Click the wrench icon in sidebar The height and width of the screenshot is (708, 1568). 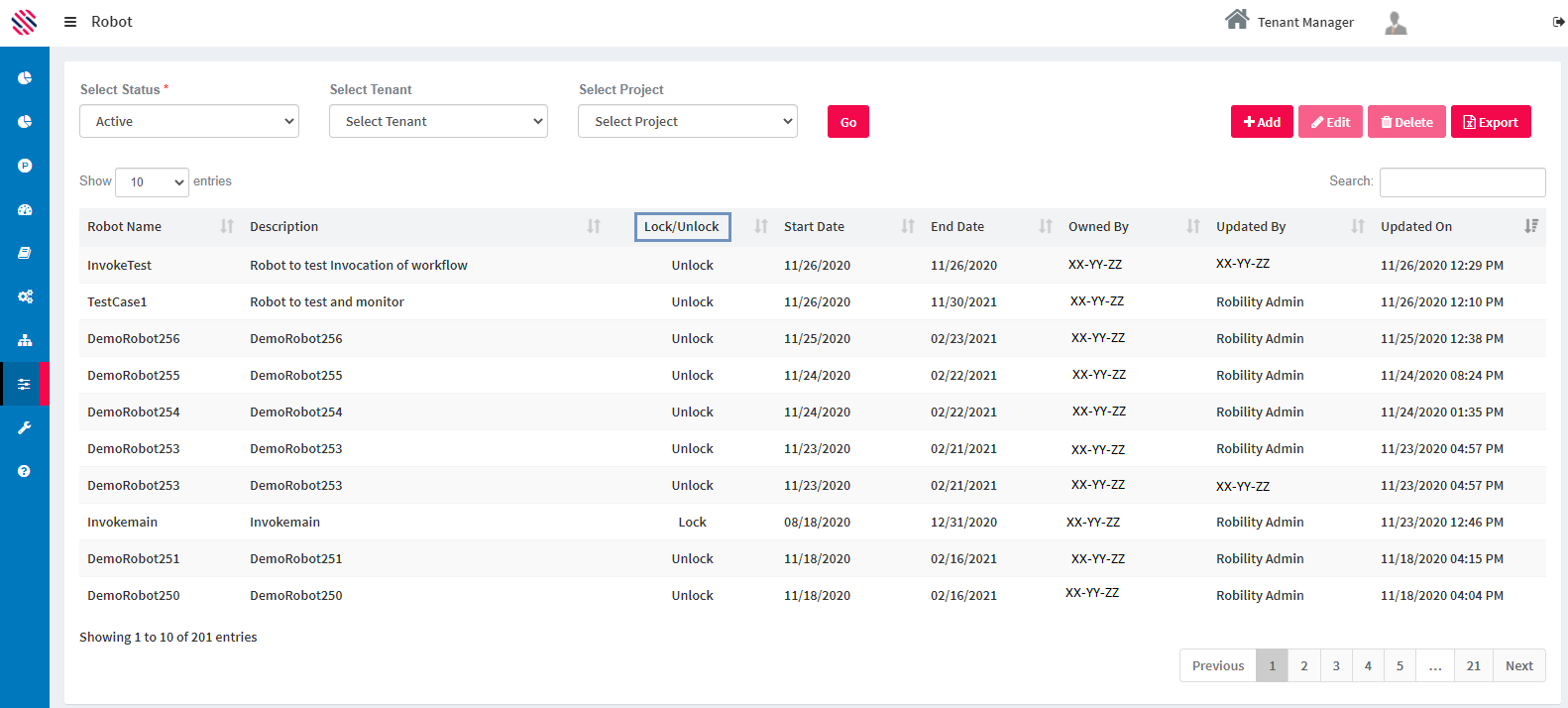click(x=25, y=427)
